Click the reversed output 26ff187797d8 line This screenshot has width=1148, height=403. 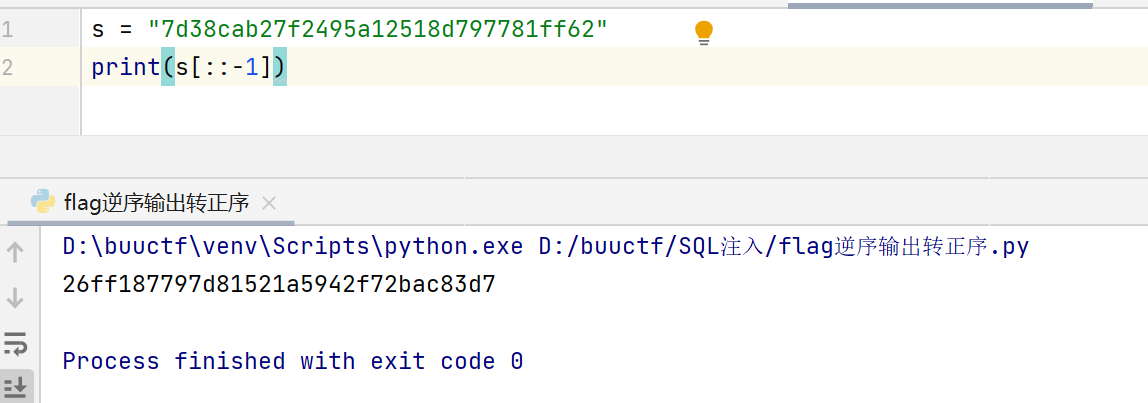click(x=280, y=284)
